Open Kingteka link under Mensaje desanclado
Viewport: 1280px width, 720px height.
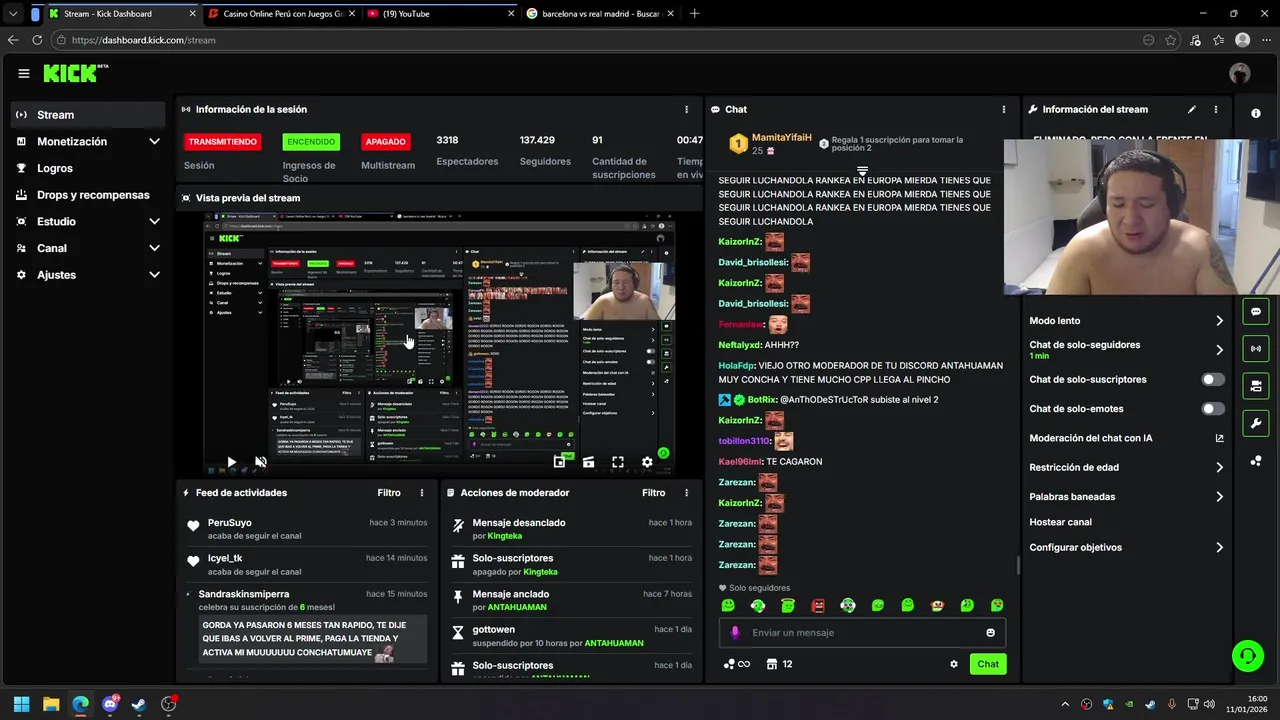point(505,536)
